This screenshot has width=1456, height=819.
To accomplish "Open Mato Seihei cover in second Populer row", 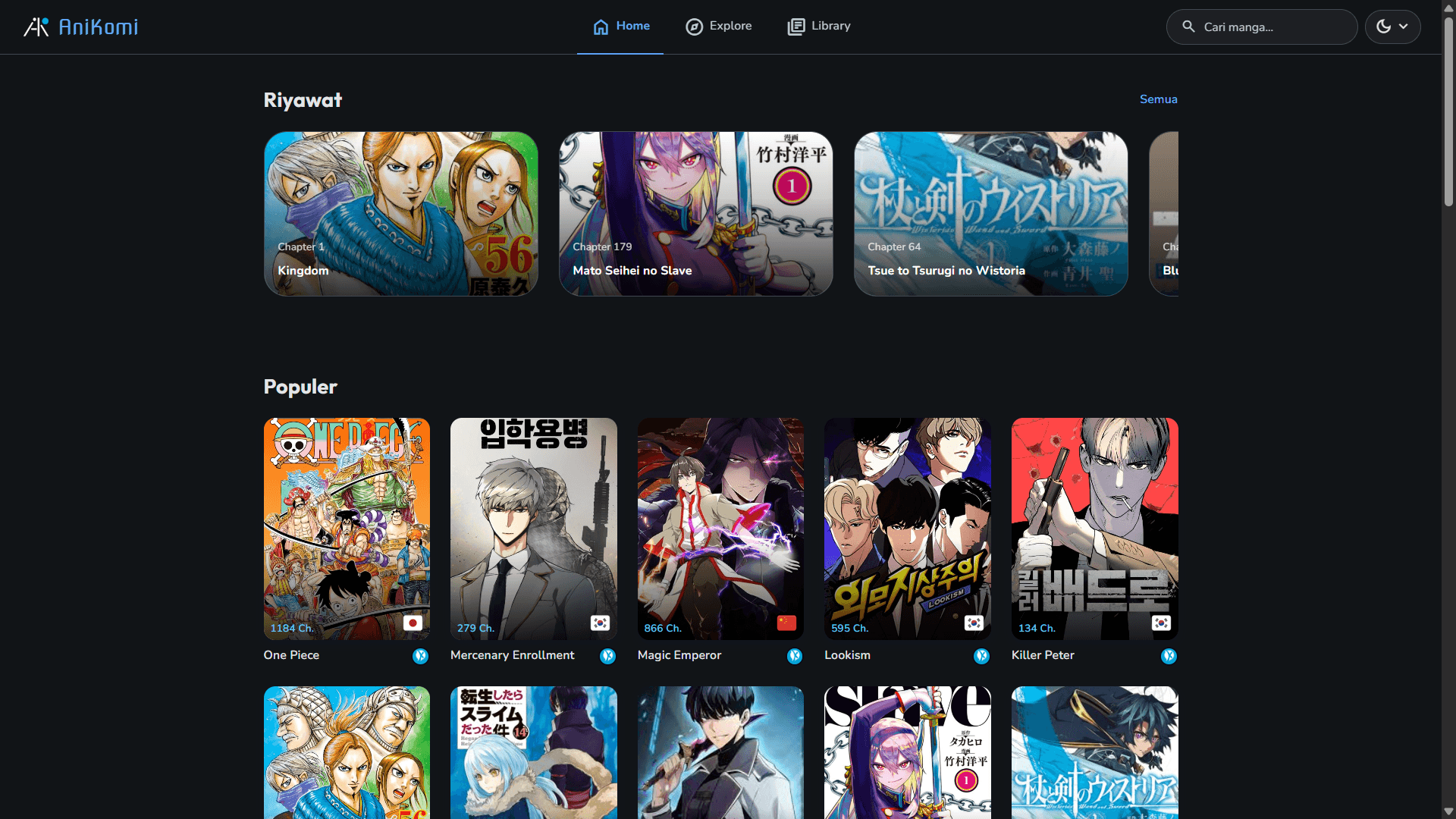I will pyautogui.click(x=907, y=752).
